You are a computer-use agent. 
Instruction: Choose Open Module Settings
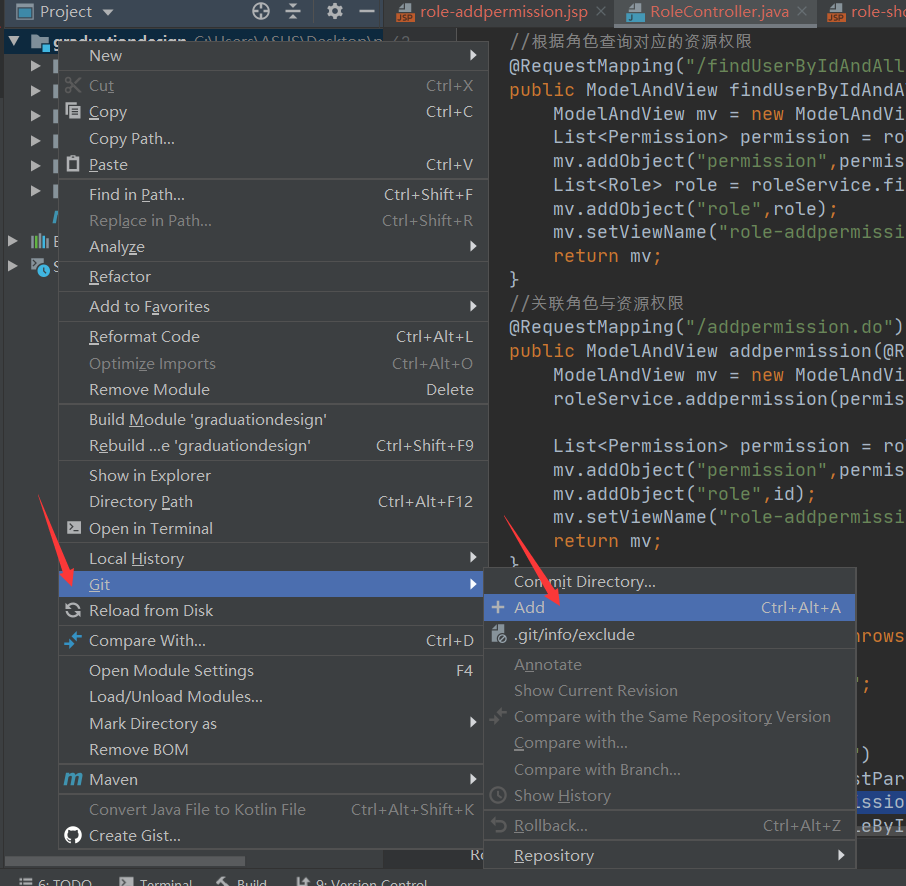273,671
